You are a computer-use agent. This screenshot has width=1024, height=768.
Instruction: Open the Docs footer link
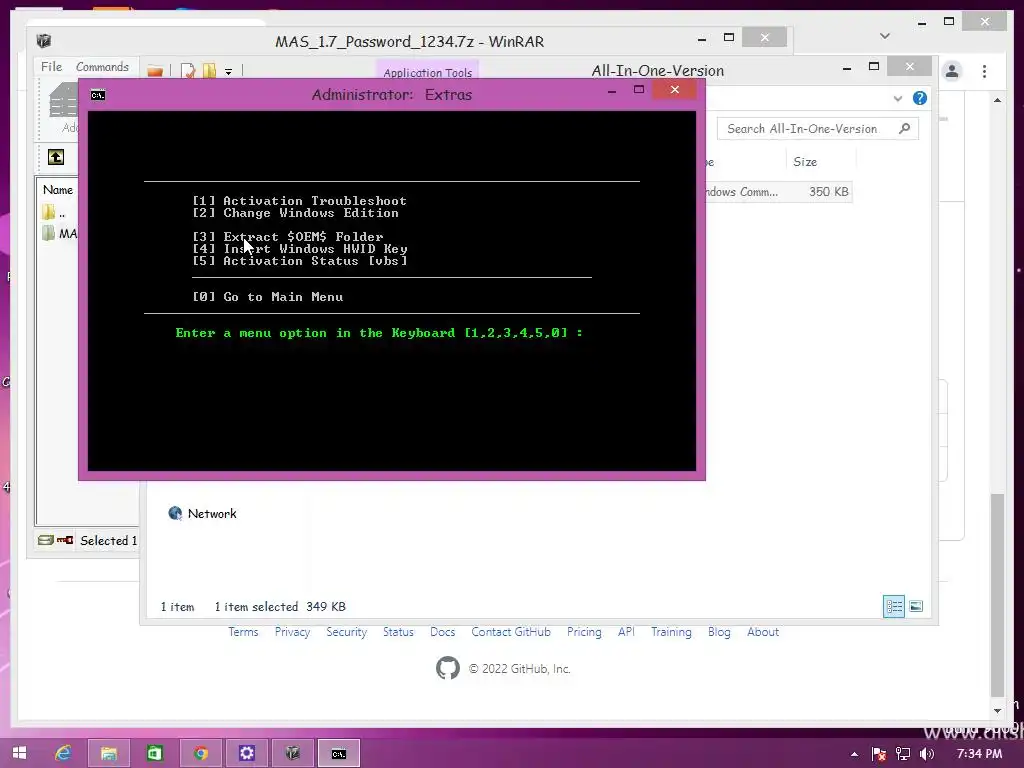point(442,632)
